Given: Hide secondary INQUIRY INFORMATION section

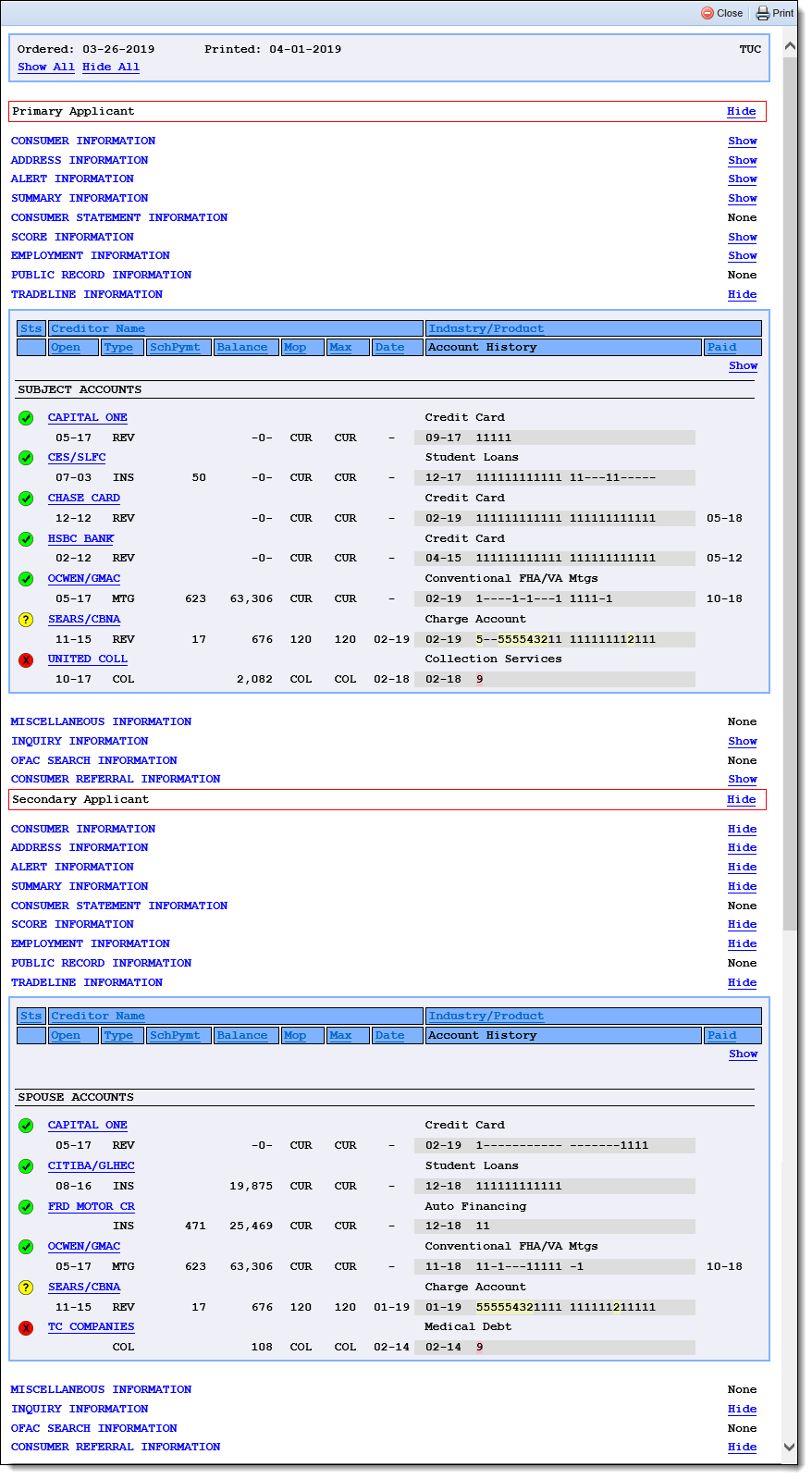Looking at the screenshot, I should 743,1409.
